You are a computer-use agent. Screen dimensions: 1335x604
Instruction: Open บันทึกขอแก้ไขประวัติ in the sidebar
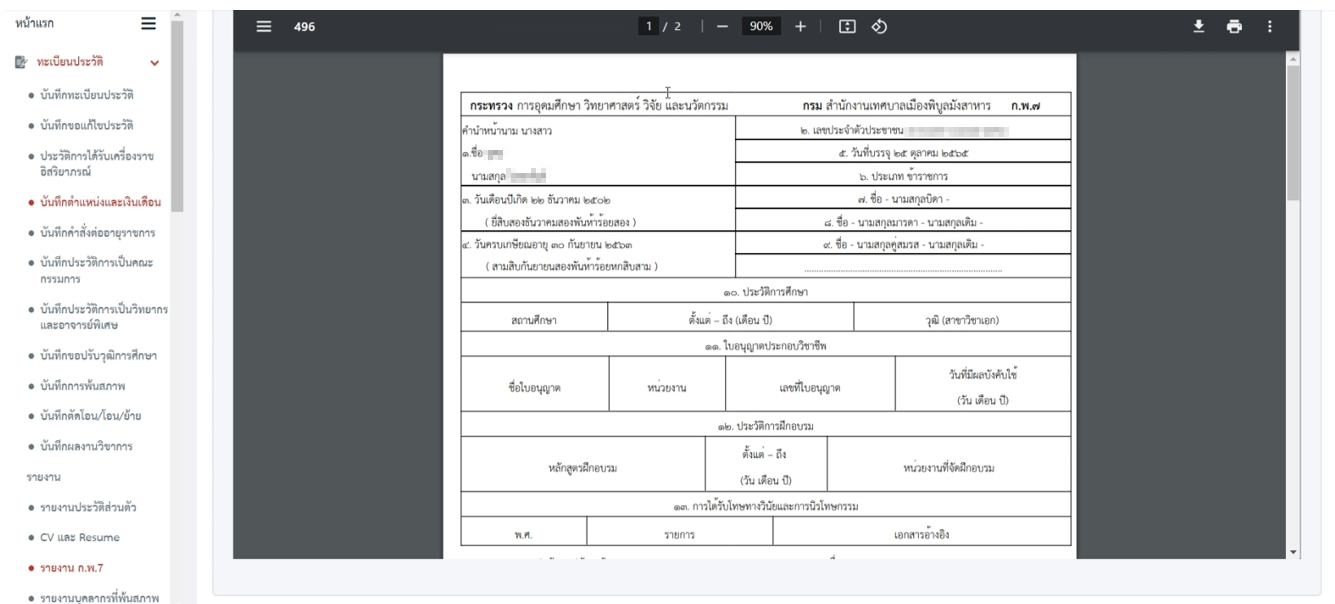(86, 125)
